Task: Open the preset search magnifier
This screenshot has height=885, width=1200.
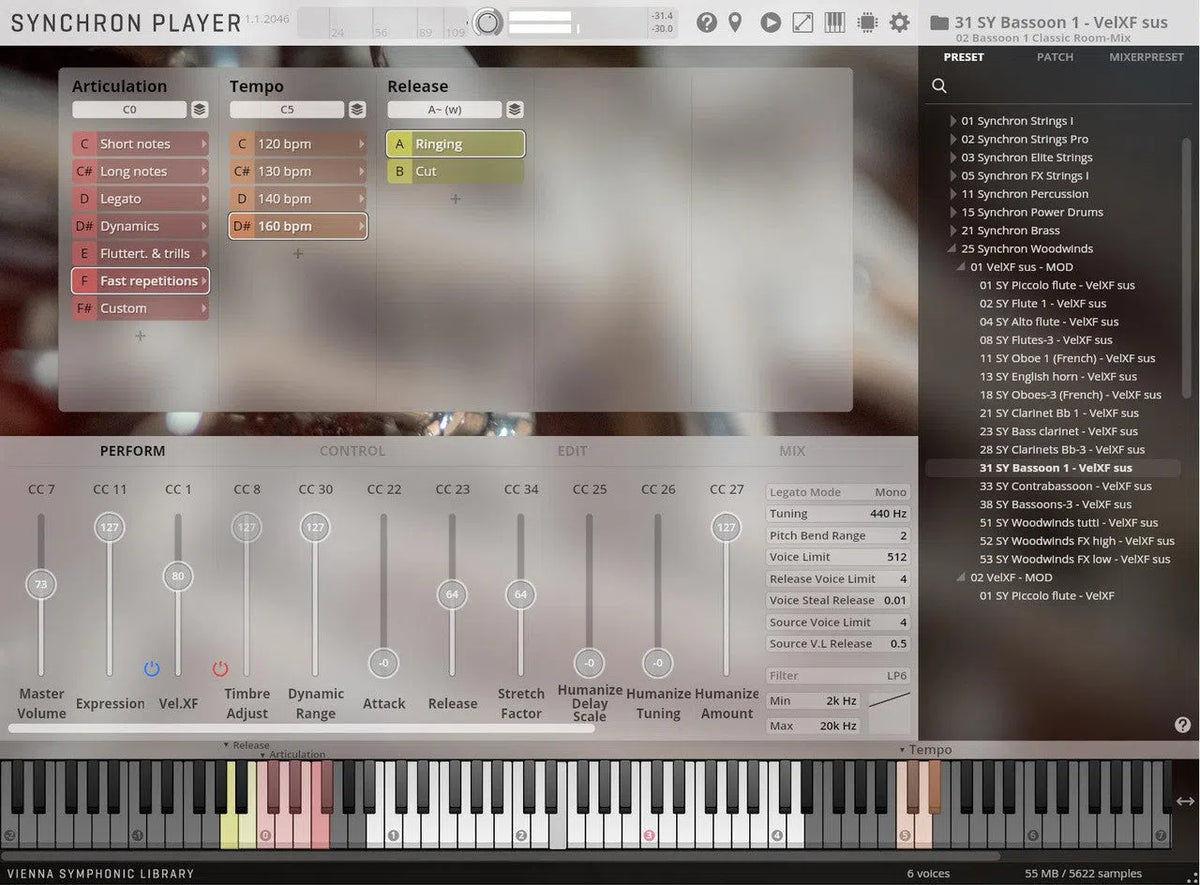Action: pyautogui.click(x=938, y=86)
